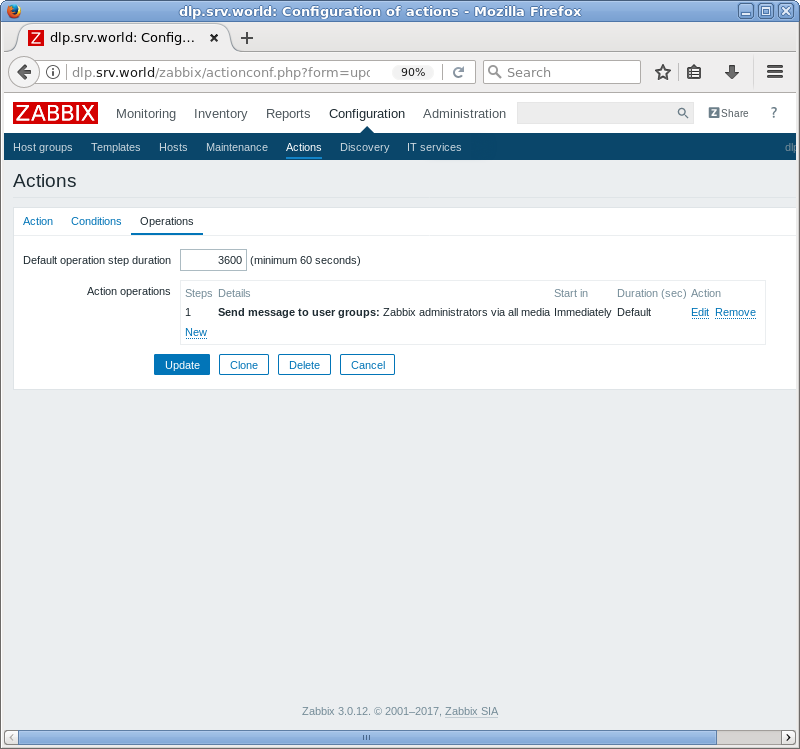
Task: Click the "Immediately" start value
Action: (x=582, y=312)
